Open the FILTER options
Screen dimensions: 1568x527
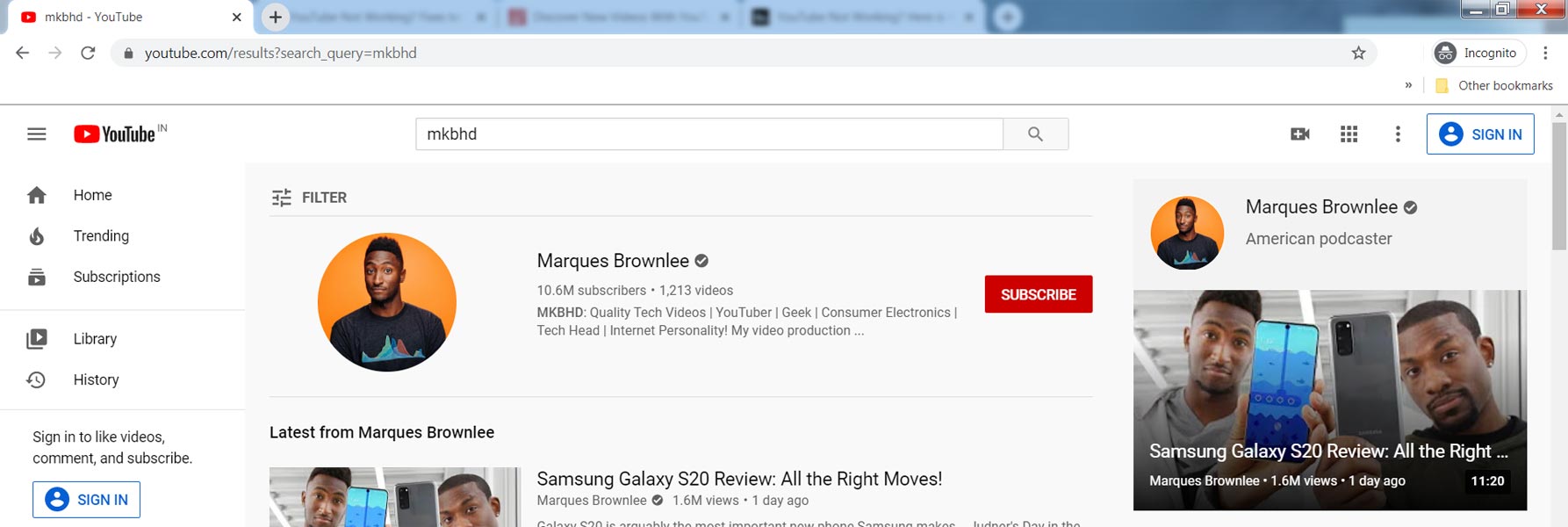pyautogui.click(x=309, y=198)
